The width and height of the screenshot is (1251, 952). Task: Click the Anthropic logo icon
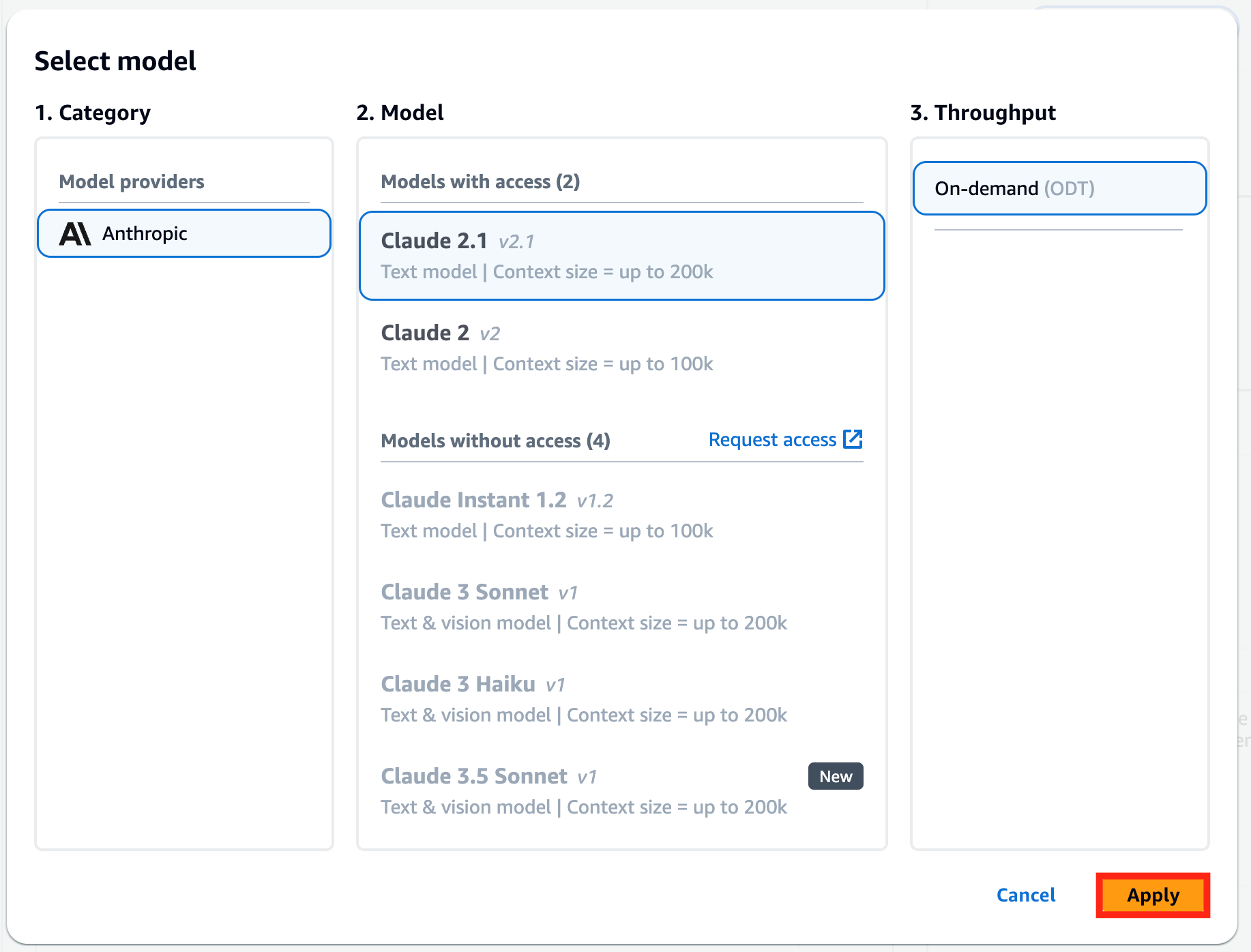[x=75, y=234]
